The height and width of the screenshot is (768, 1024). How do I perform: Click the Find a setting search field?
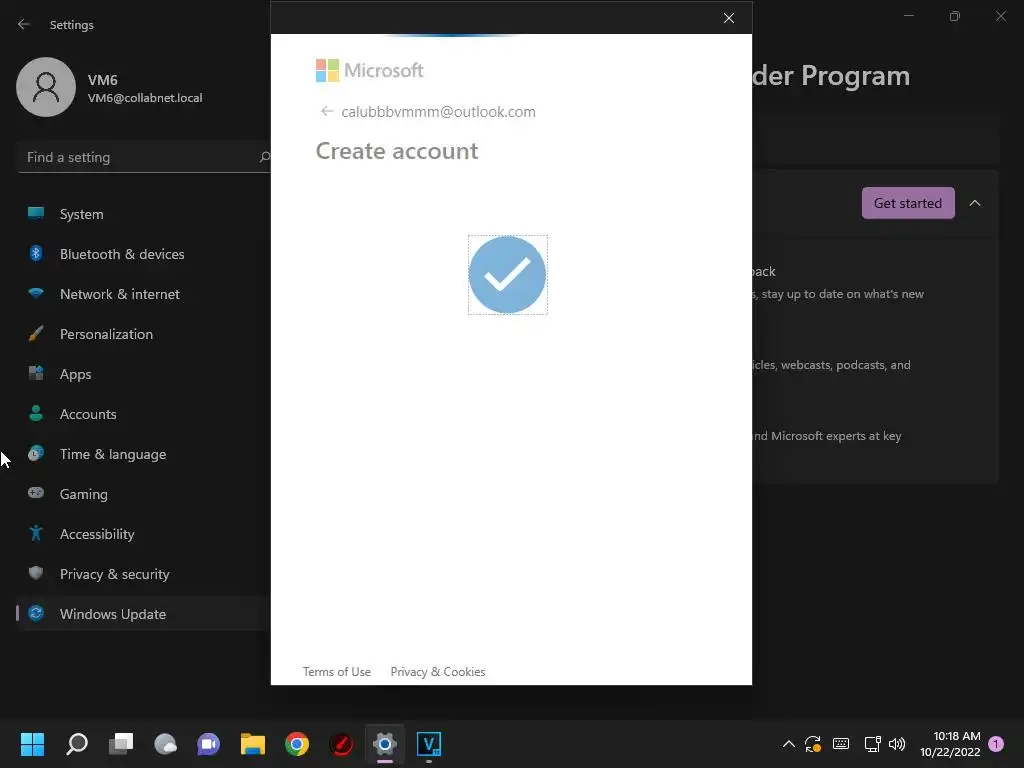144,157
